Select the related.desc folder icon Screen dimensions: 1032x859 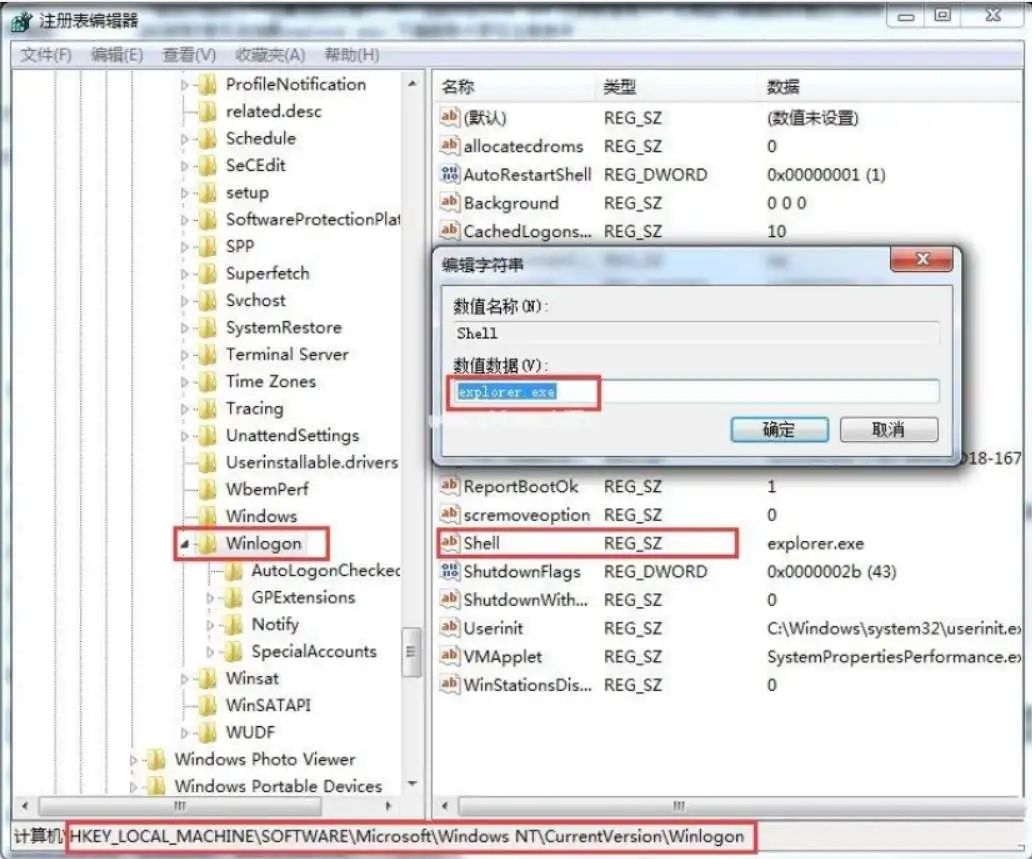[x=208, y=111]
